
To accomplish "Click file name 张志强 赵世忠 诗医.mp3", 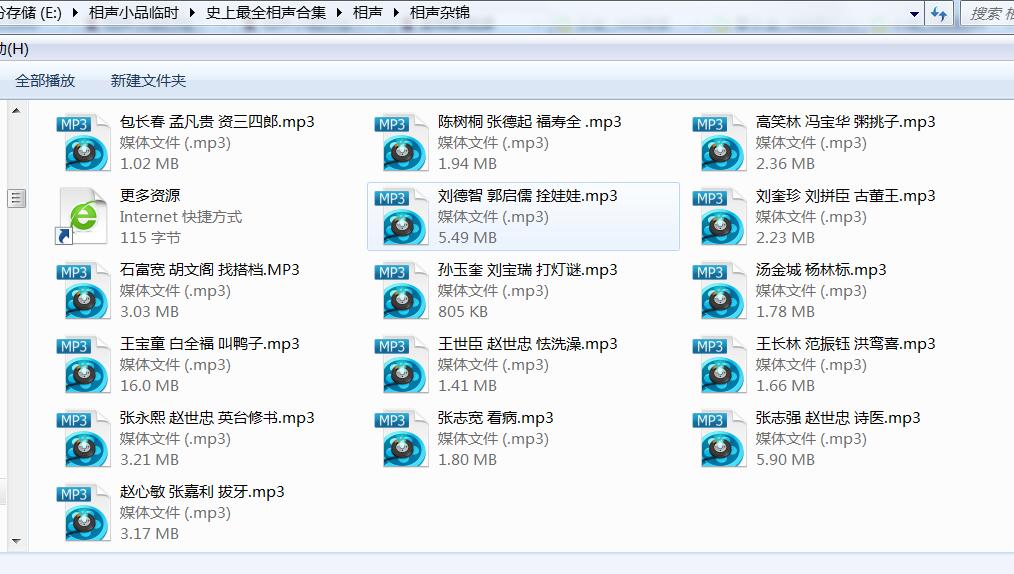I will click(x=837, y=418).
